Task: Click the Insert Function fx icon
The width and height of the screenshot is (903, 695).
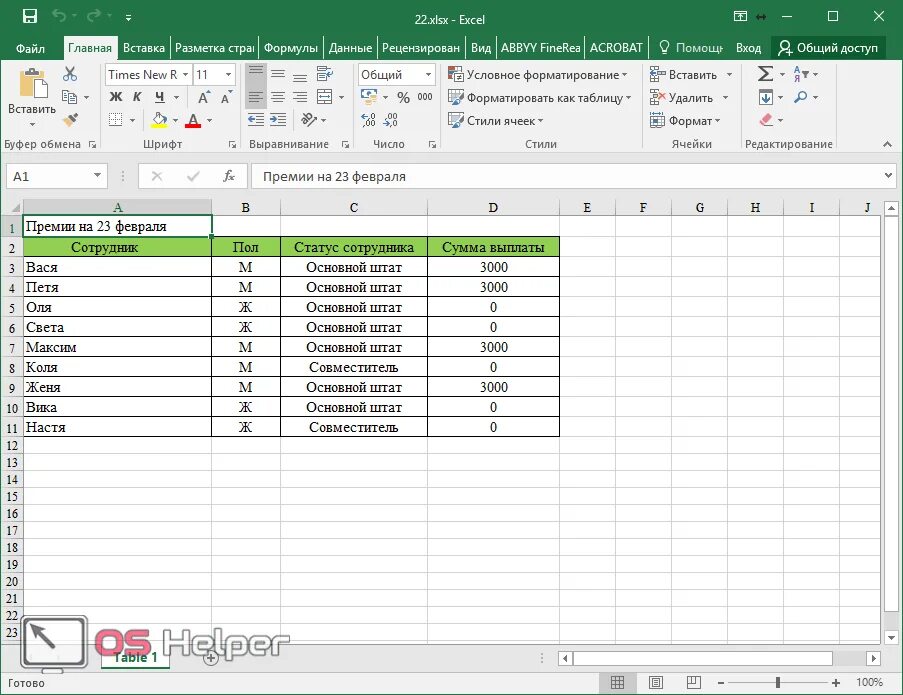Action: click(229, 176)
